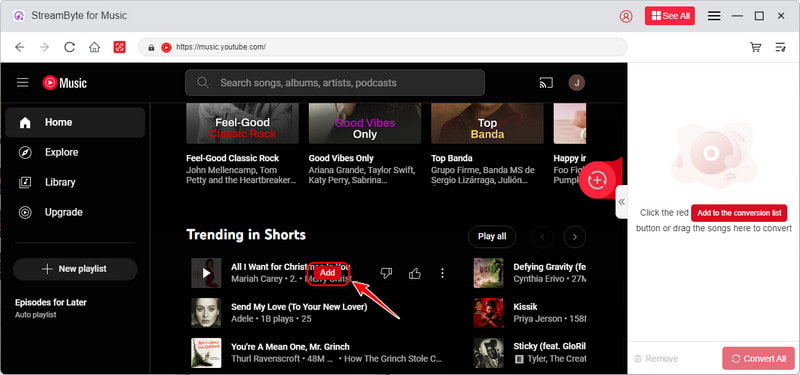Click the Adele artist name

242,319
